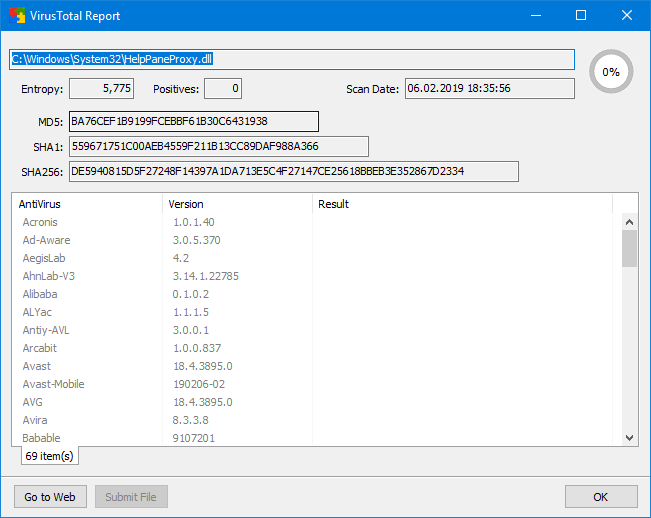Click the list scroll up arrow
651x518 pixels.
[x=629, y=222]
